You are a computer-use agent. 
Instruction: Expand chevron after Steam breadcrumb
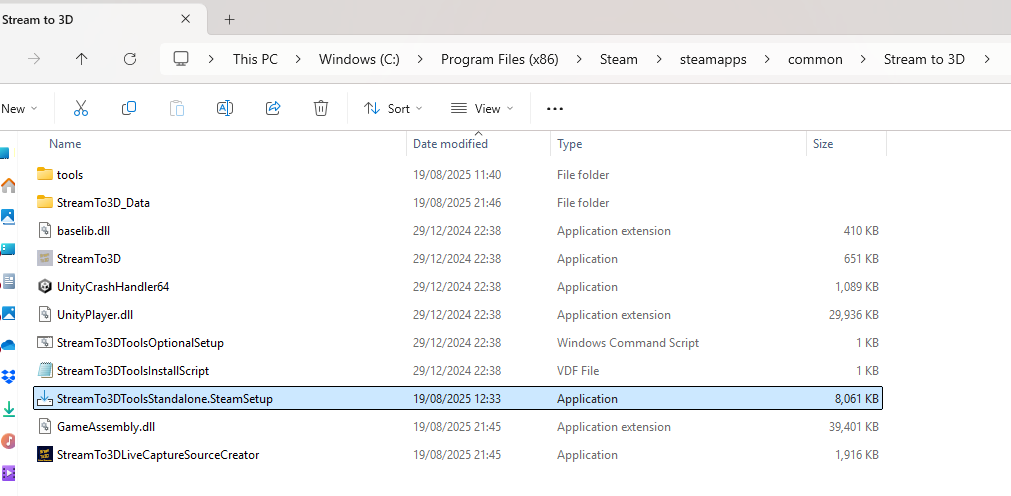coord(659,59)
